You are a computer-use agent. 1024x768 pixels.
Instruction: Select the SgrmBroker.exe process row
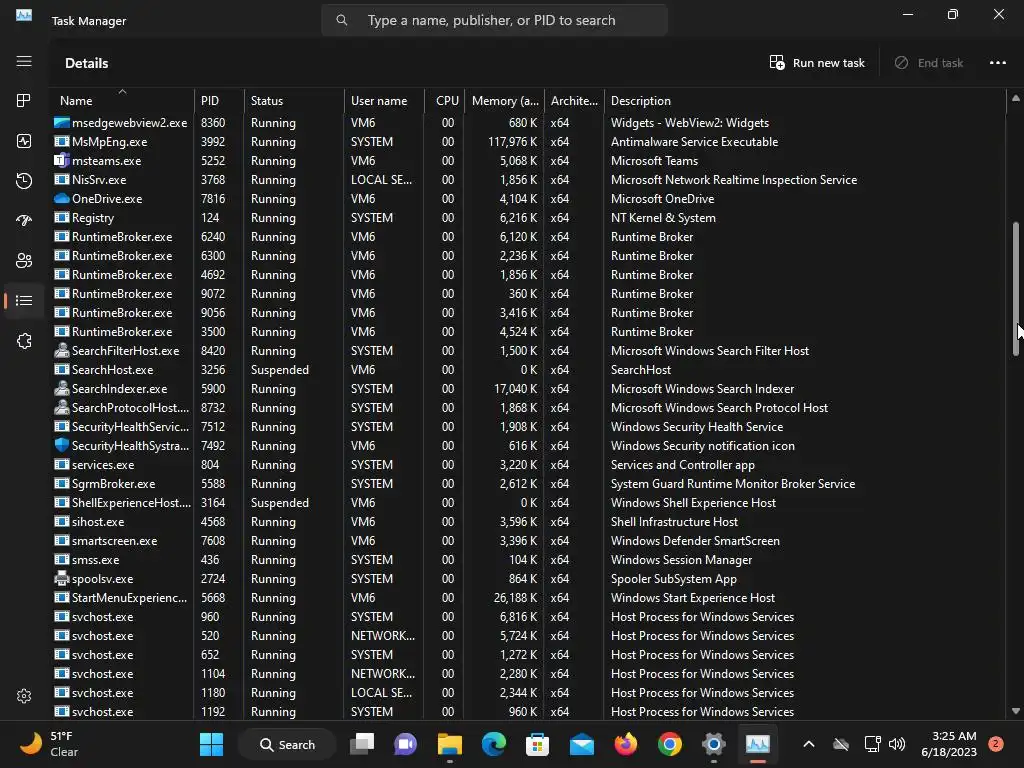(528, 484)
